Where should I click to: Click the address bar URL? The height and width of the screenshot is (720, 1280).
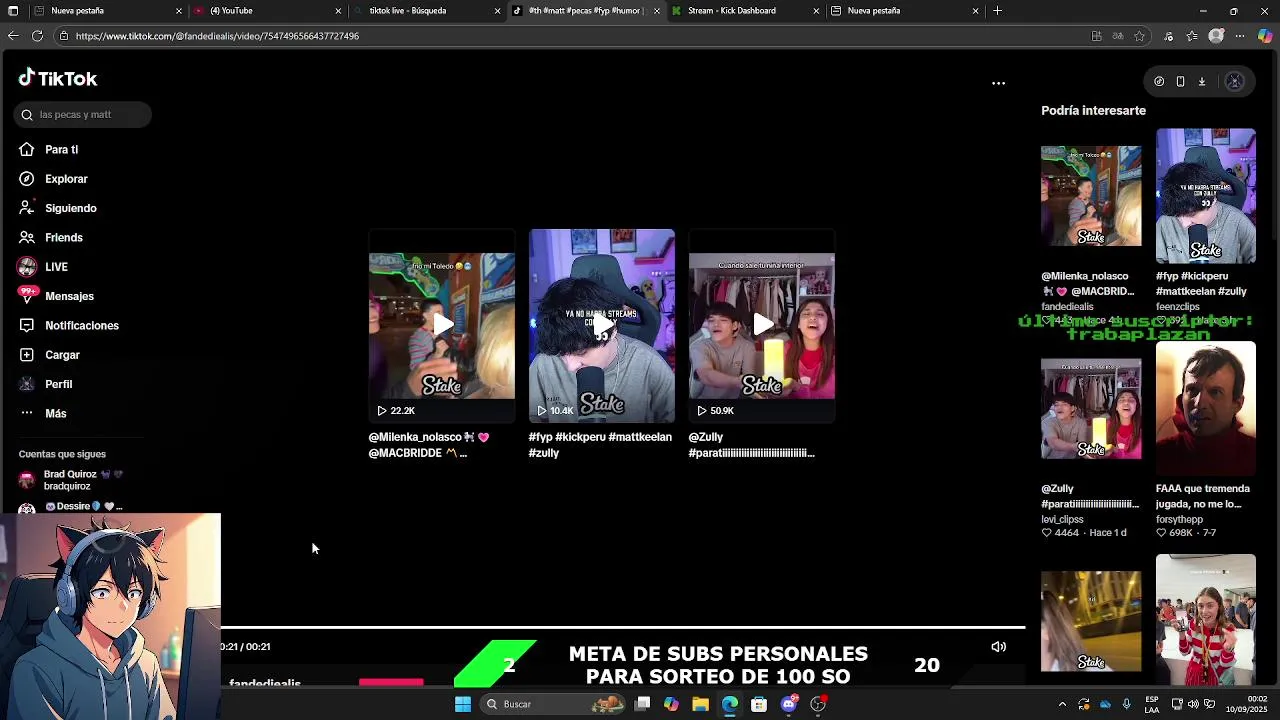(x=217, y=36)
